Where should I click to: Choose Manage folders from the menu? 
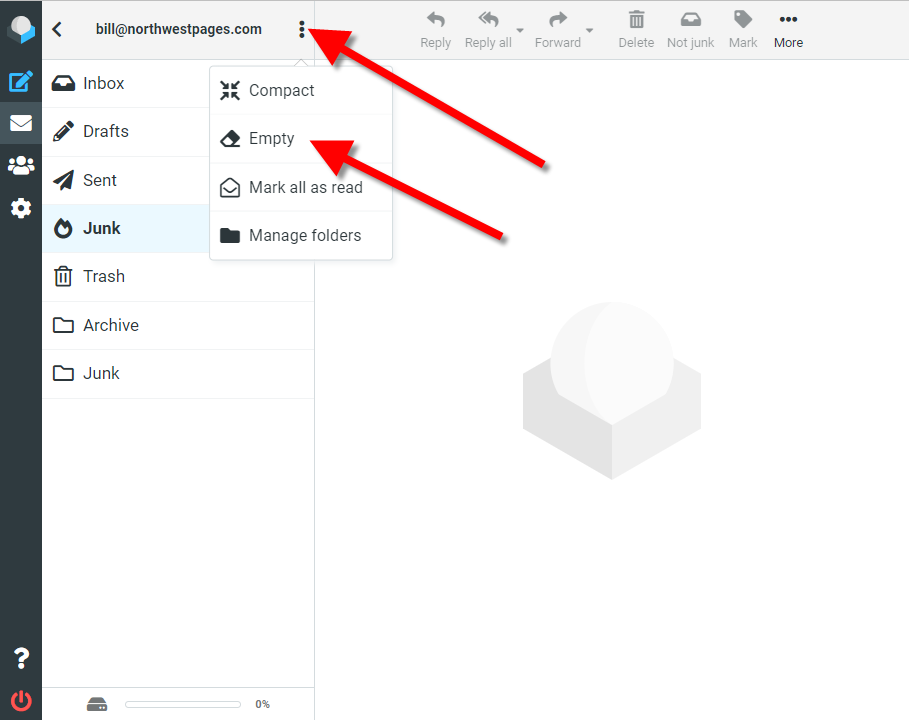(301, 235)
